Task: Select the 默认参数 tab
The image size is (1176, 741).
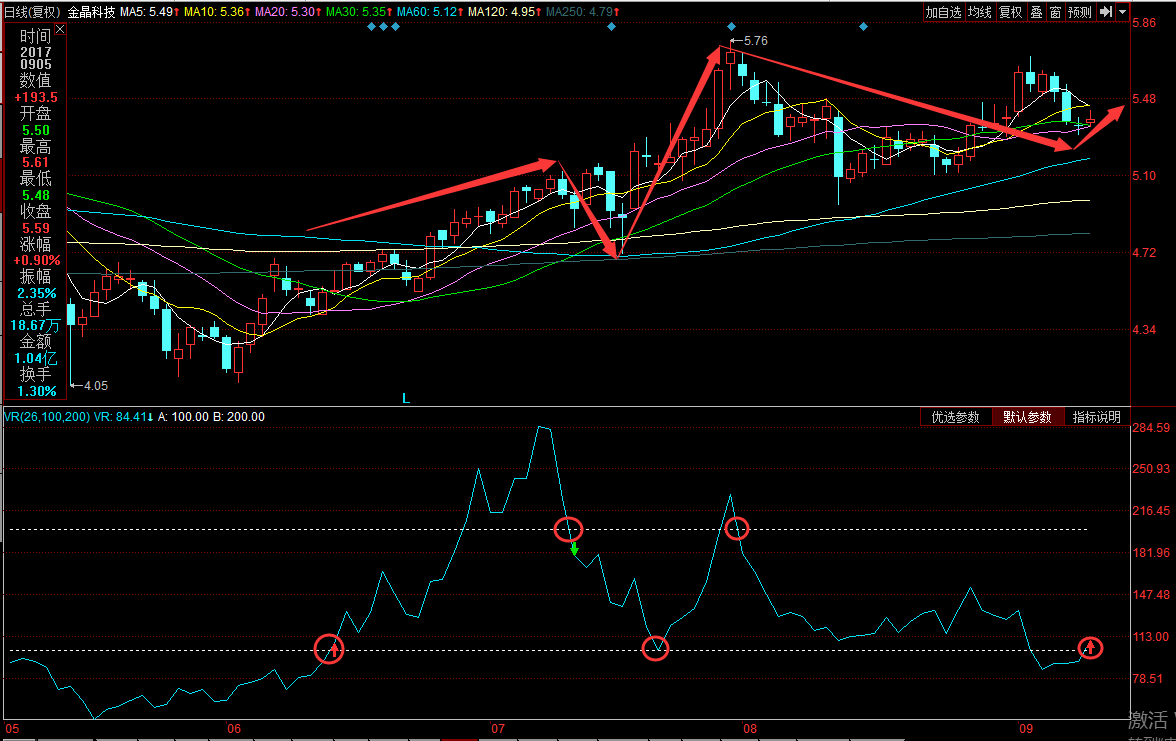Action: point(1028,417)
